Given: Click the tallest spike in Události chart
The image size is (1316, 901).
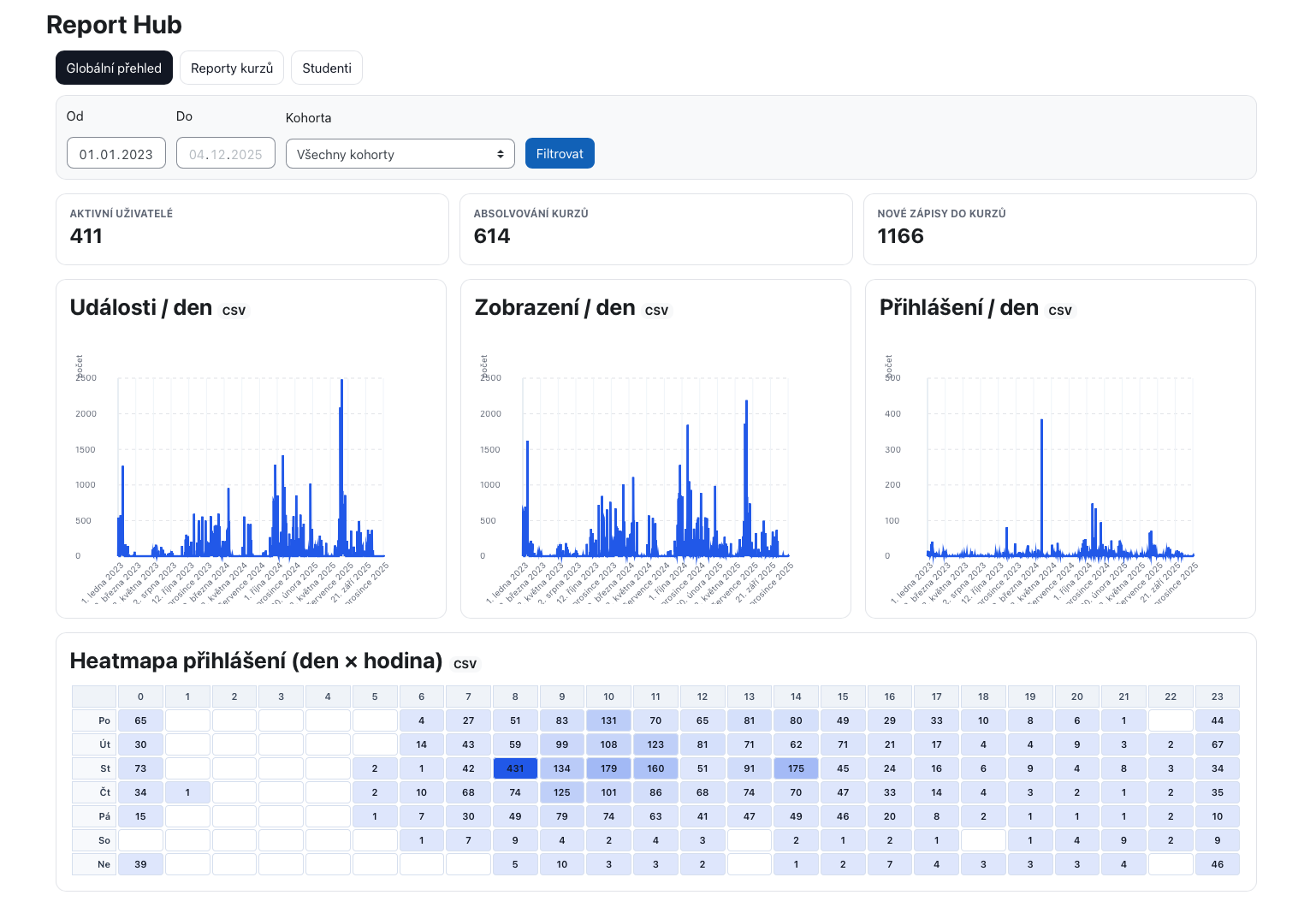Looking at the screenshot, I should pyautogui.click(x=341, y=382).
